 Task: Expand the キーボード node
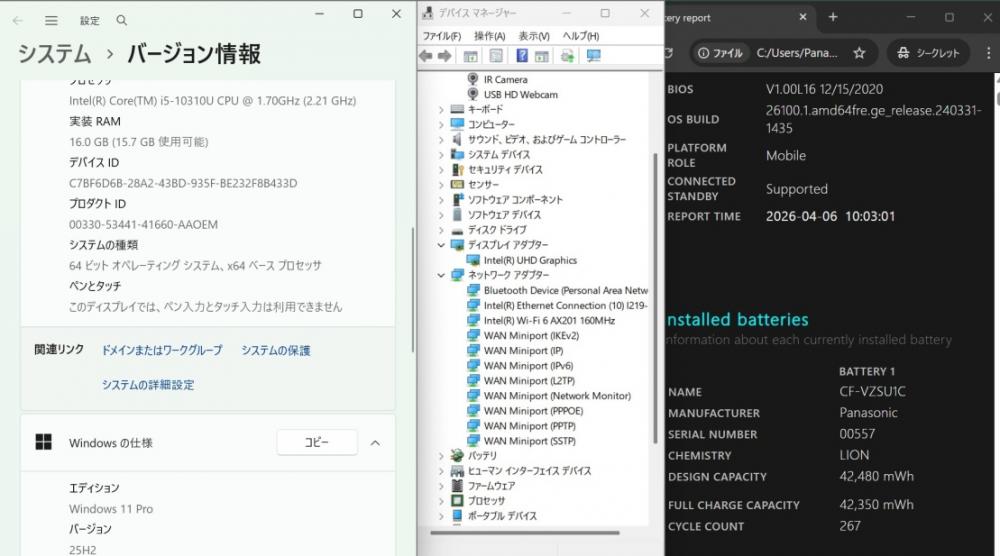(441, 110)
